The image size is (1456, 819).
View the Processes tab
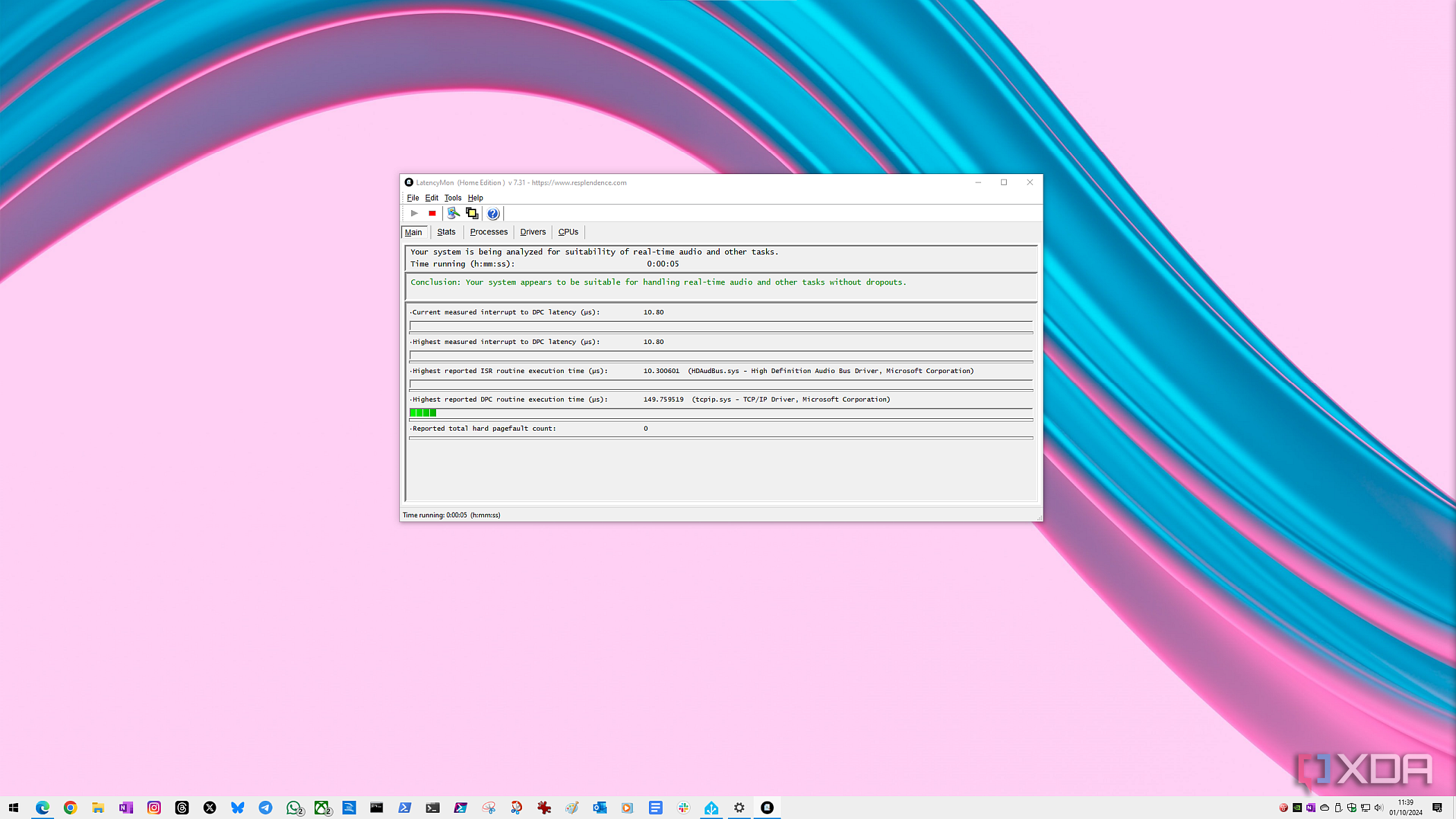click(489, 232)
